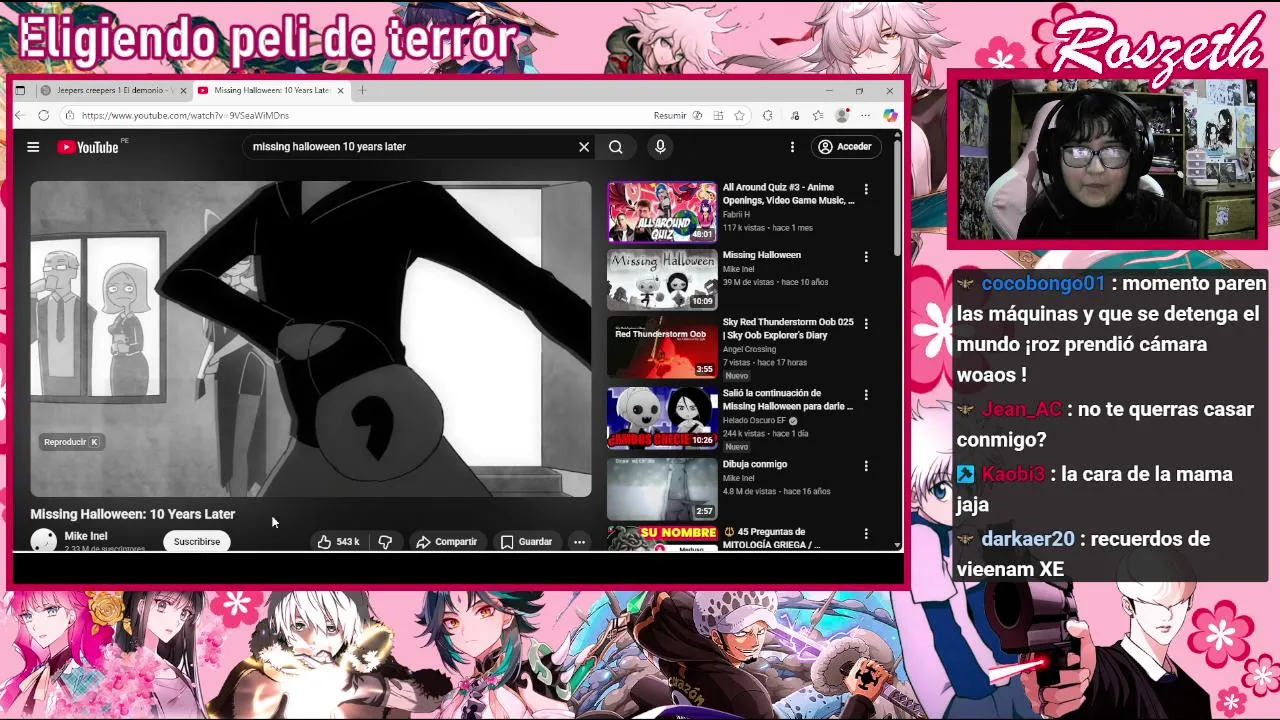The image size is (1280, 720).
Task: Open the split screen icon in address bar
Action: click(718, 116)
